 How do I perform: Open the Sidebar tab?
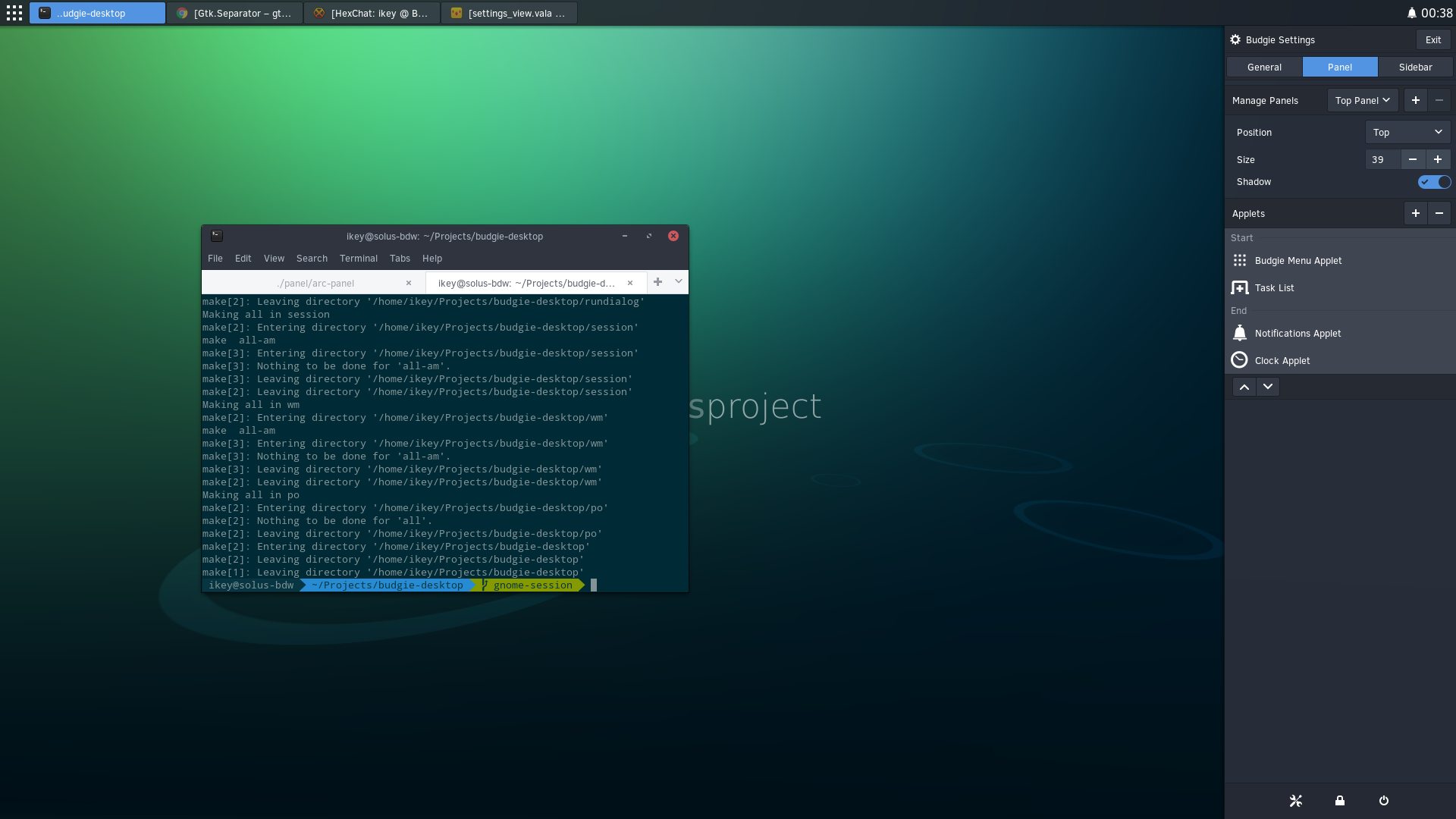[x=1415, y=67]
